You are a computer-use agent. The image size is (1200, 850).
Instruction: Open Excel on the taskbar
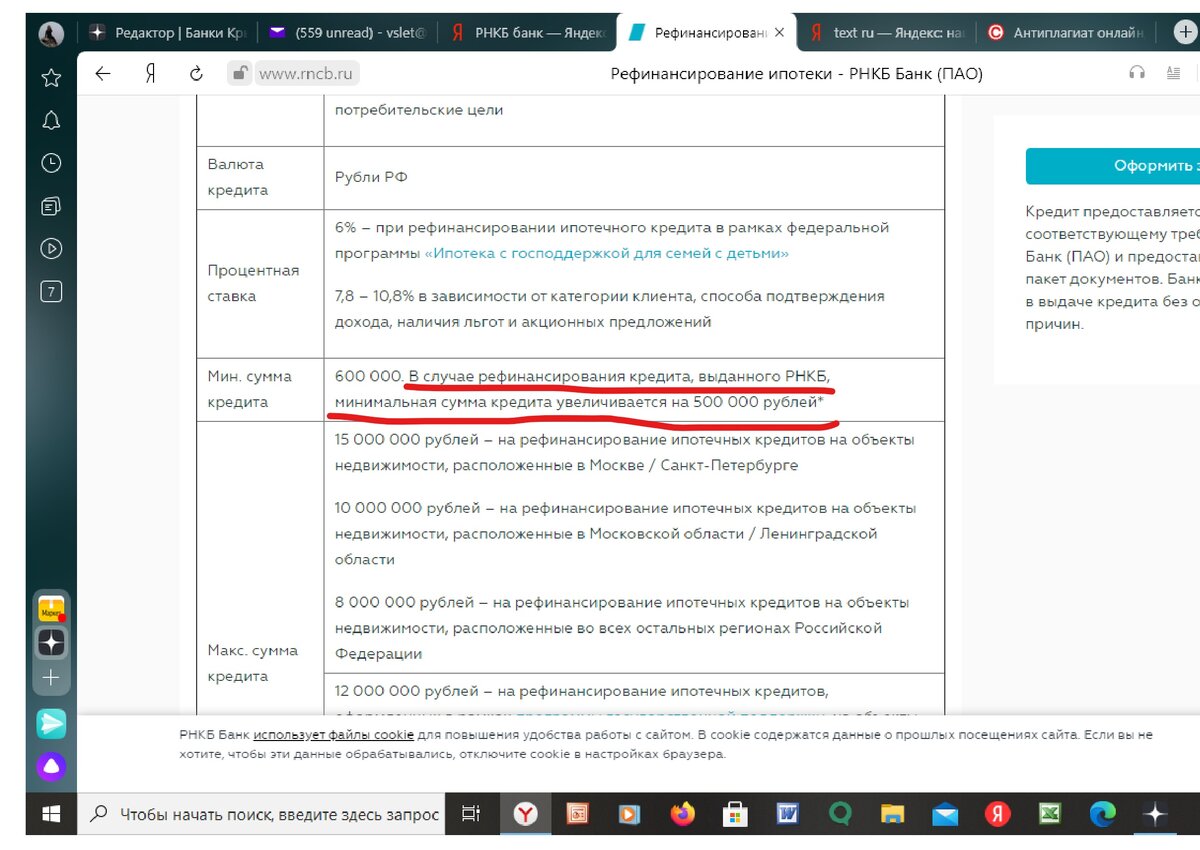1049,814
